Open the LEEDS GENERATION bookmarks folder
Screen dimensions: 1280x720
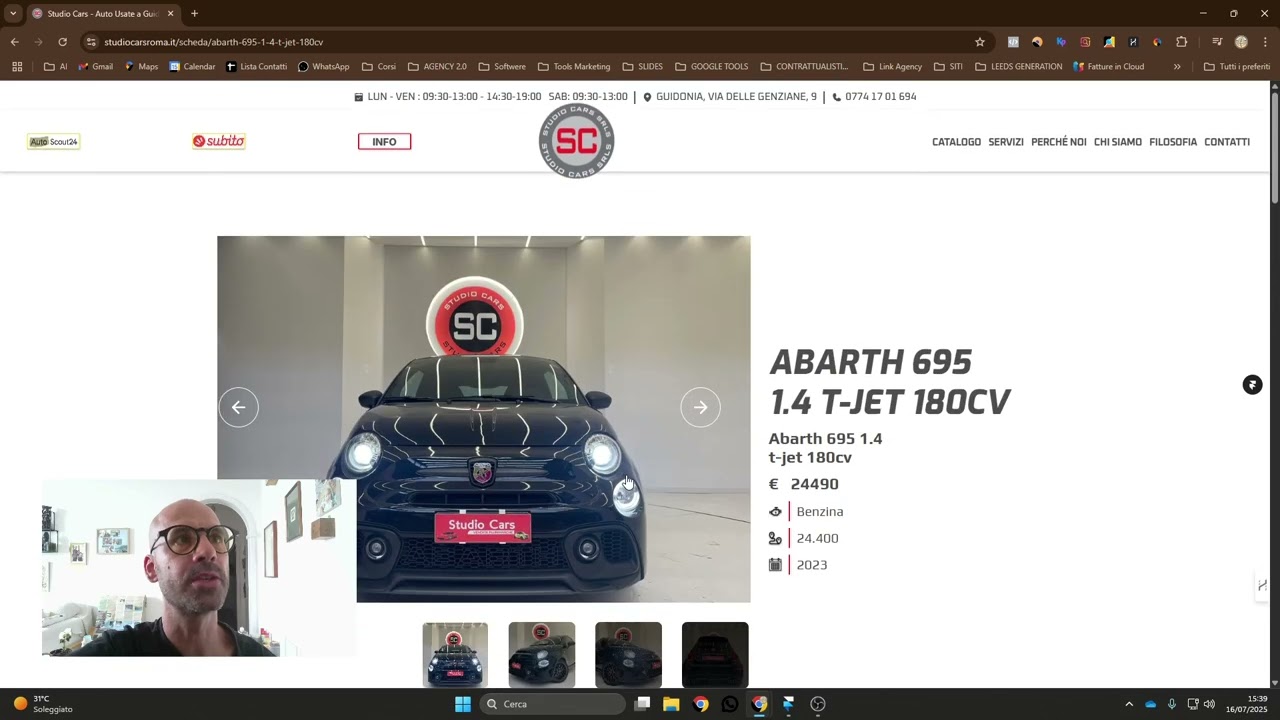click(1019, 67)
